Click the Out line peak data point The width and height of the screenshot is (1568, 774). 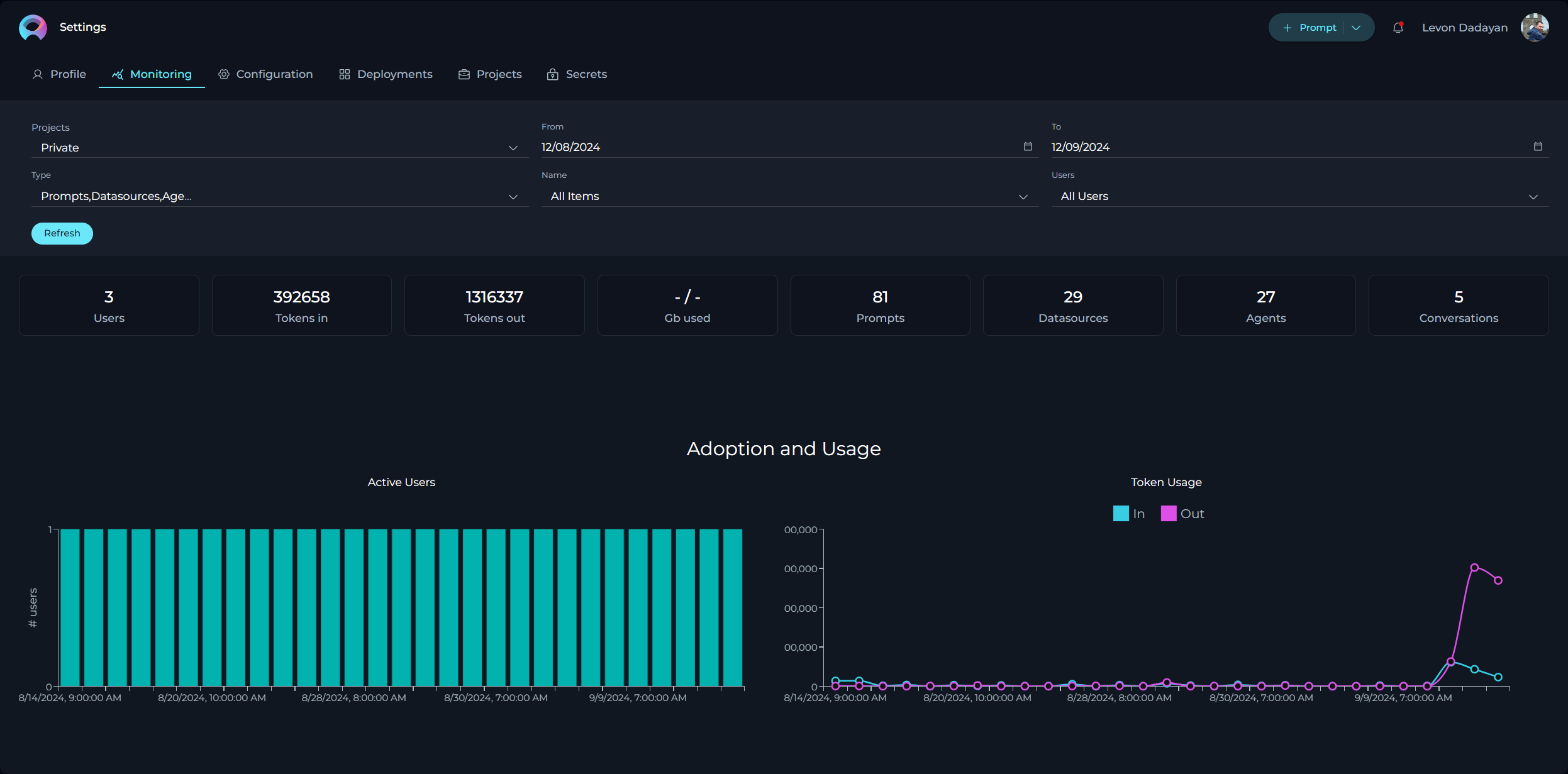1474,568
